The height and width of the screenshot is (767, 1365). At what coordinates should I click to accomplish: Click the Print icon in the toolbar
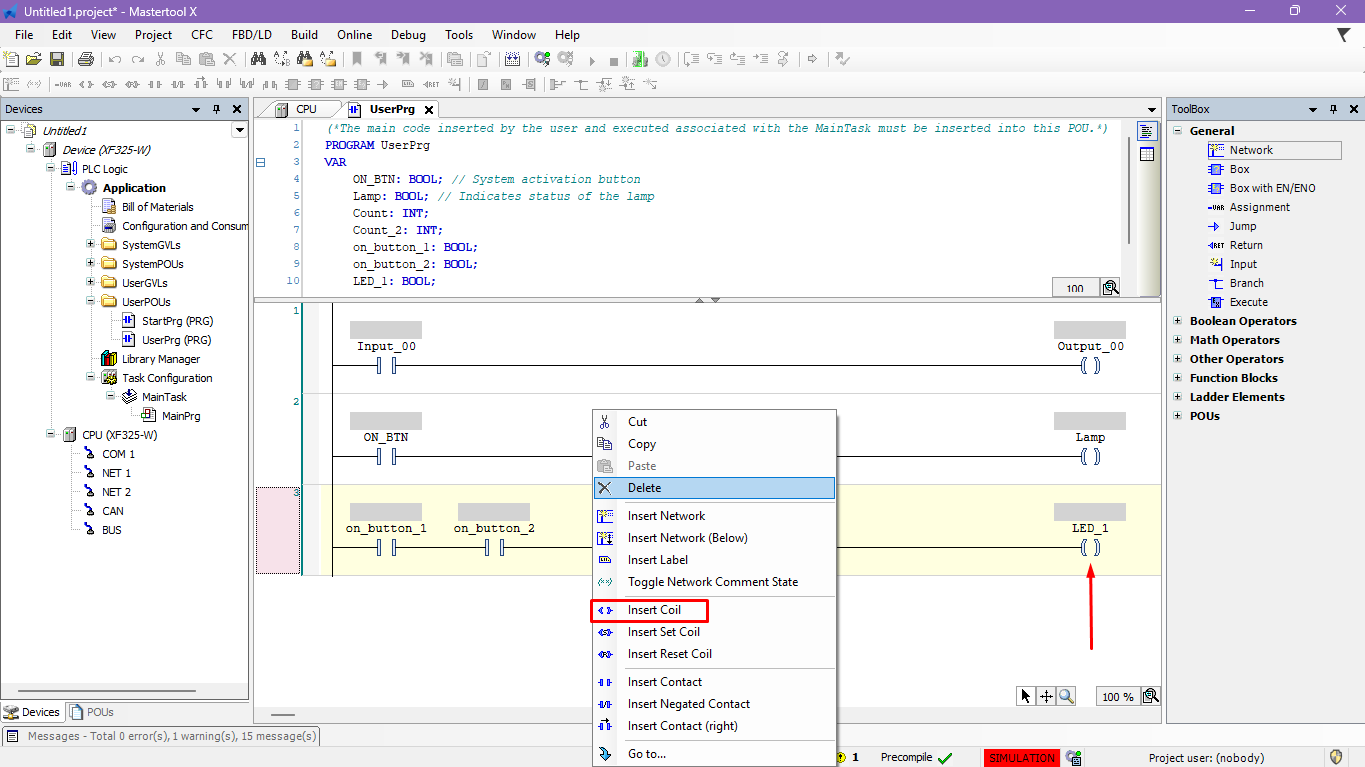pyautogui.click(x=86, y=59)
